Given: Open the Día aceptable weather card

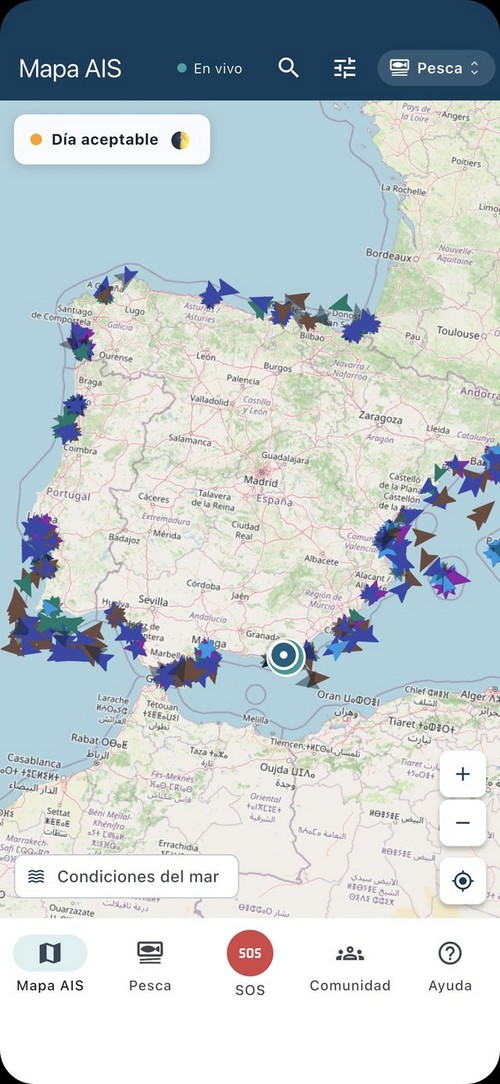Looking at the screenshot, I should (x=112, y=140).
